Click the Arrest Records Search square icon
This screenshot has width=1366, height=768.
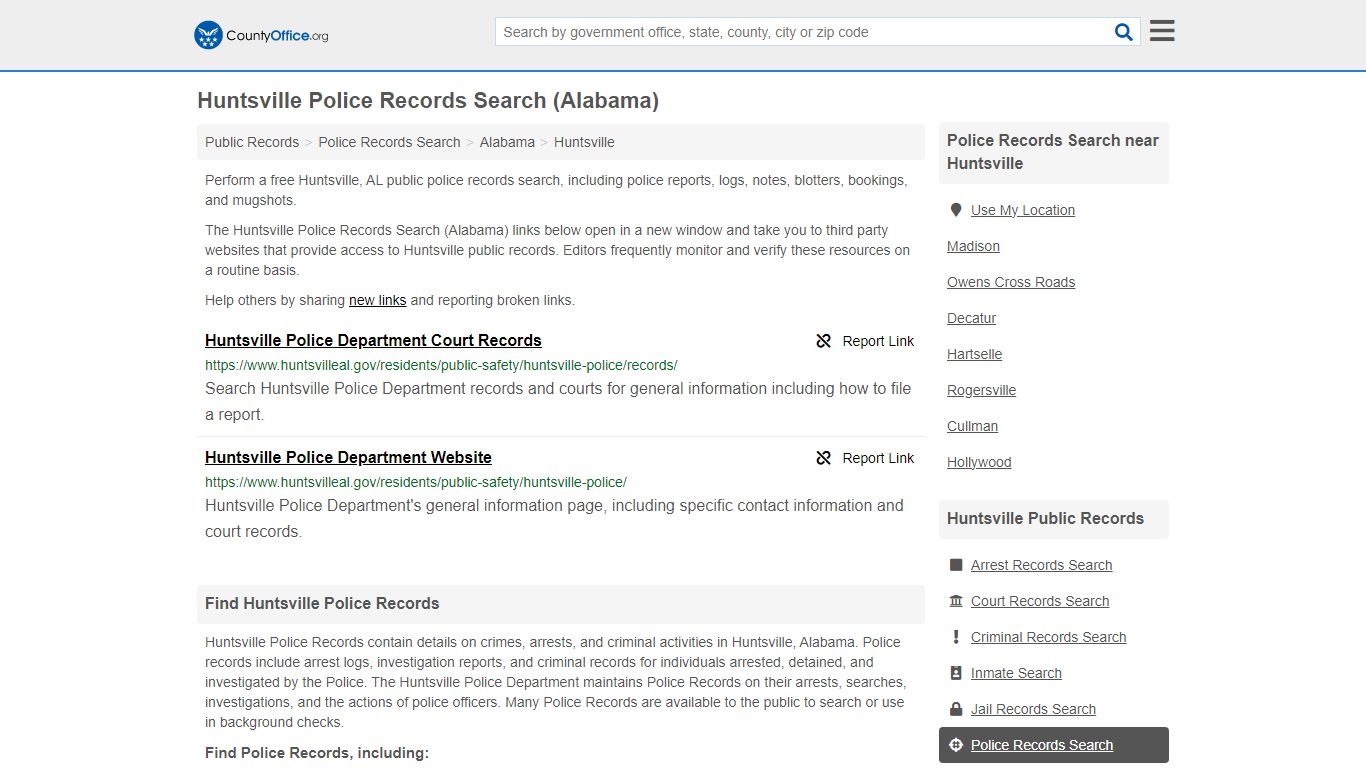click(x=955, y=565)
